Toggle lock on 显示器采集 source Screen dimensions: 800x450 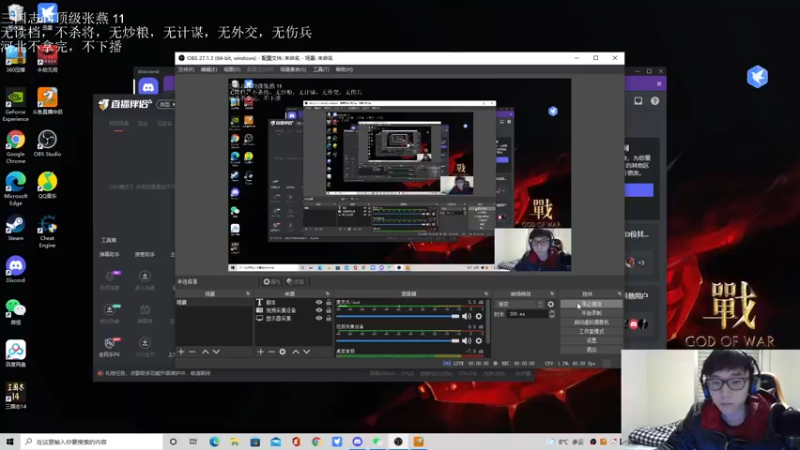[329, 318]
